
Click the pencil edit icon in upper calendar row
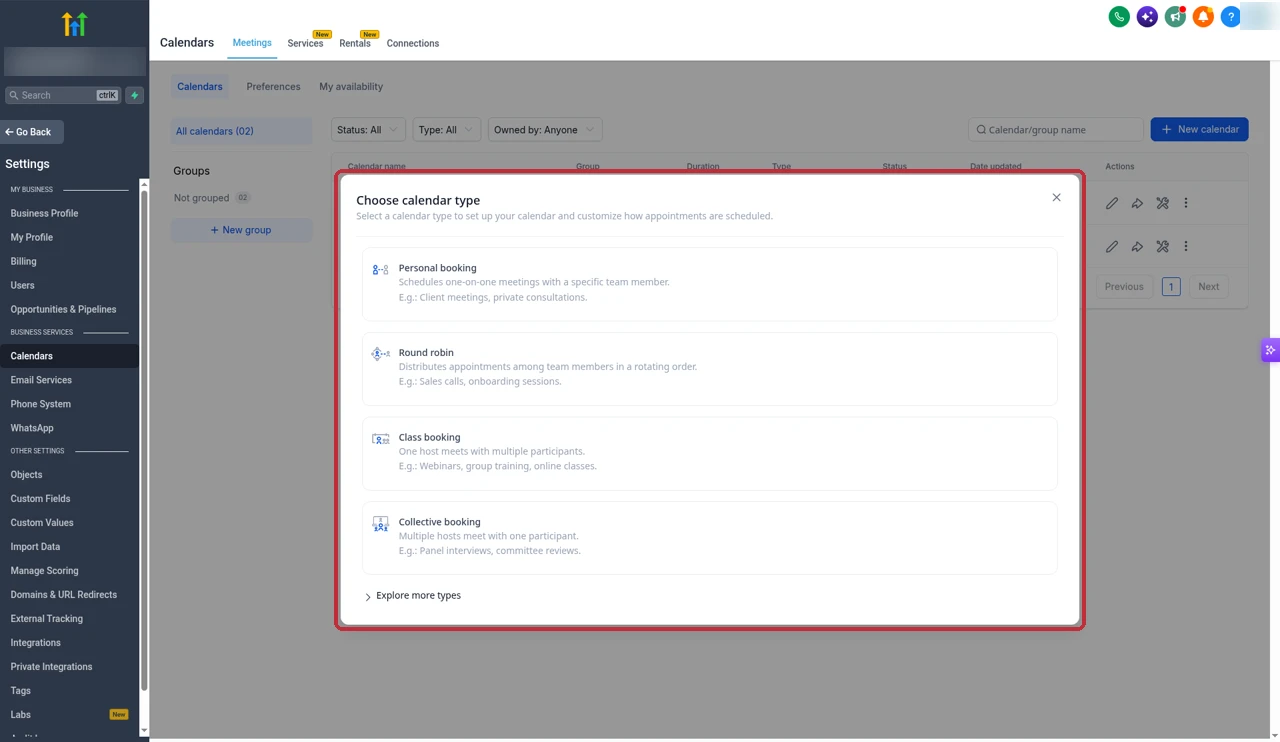1112,203
